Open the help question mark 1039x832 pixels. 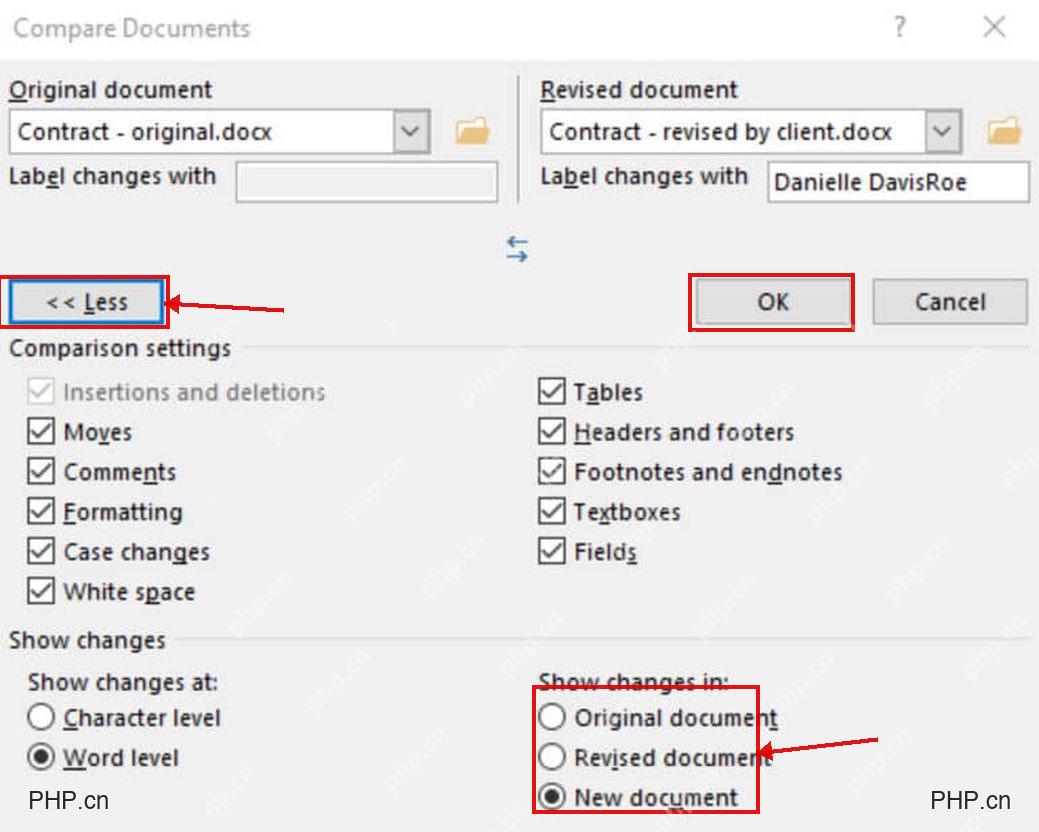[899, 27]
